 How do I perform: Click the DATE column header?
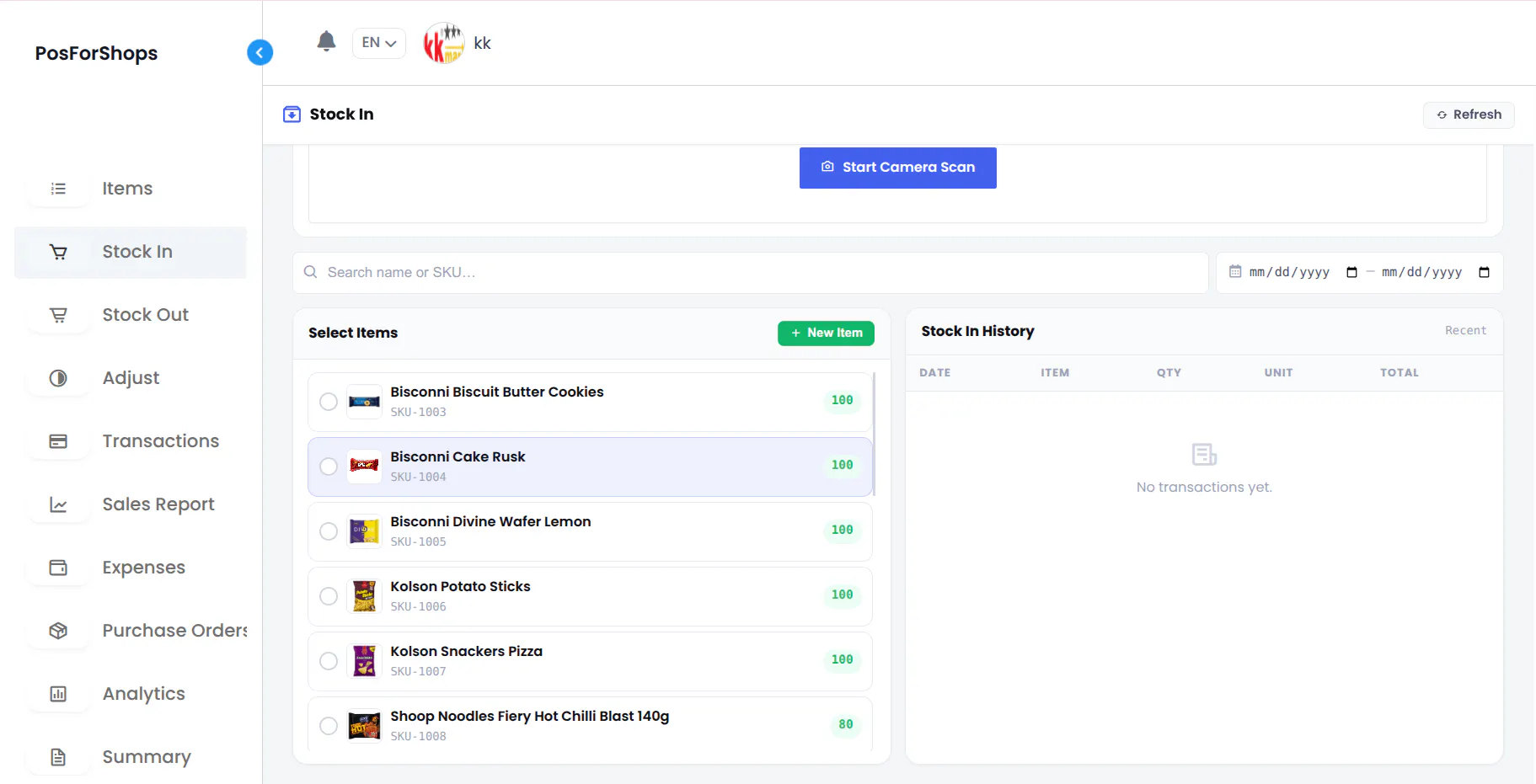tap(934, 372)
